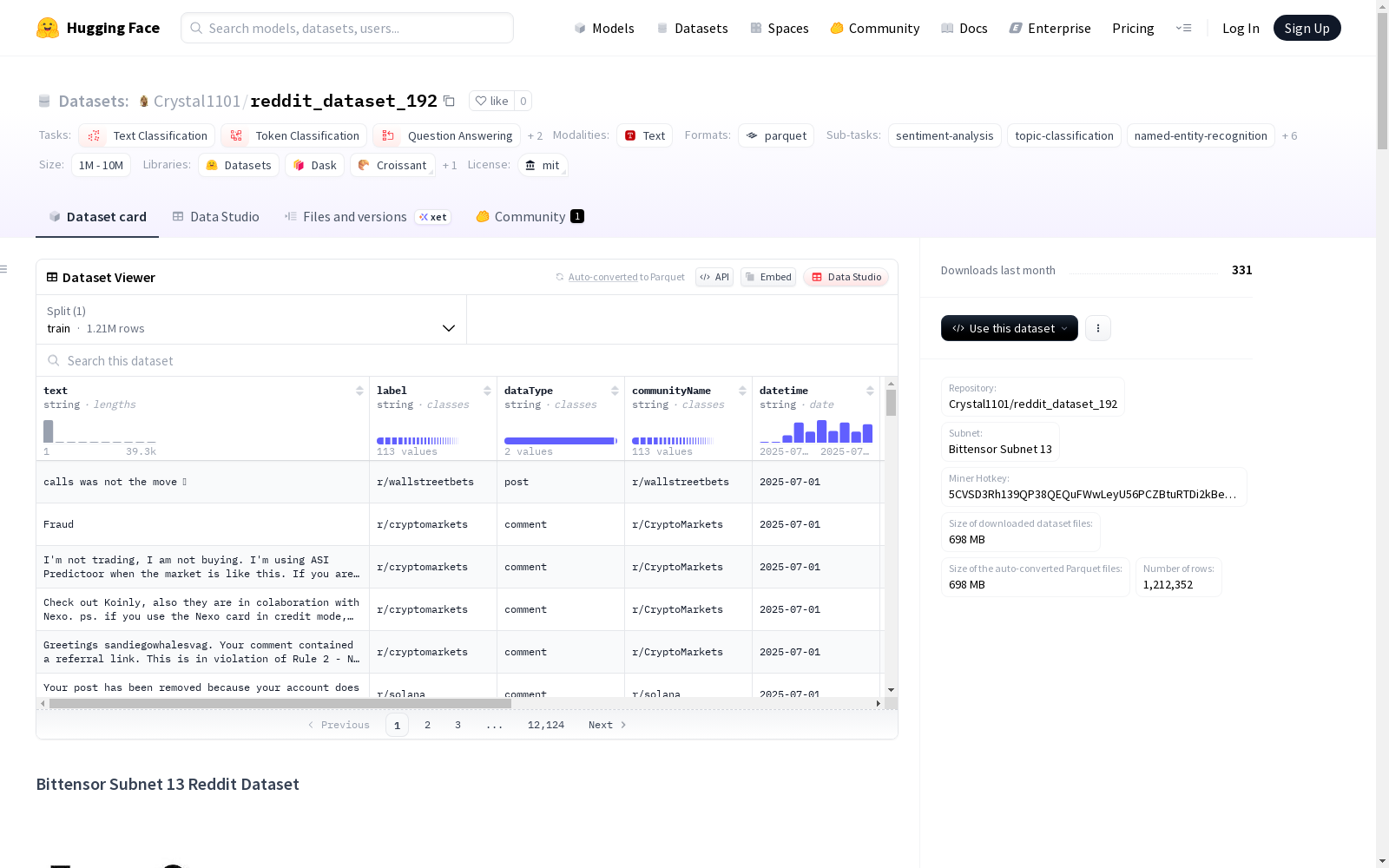
Task: Select the 'Fraud' text cell
Action: 203,524
